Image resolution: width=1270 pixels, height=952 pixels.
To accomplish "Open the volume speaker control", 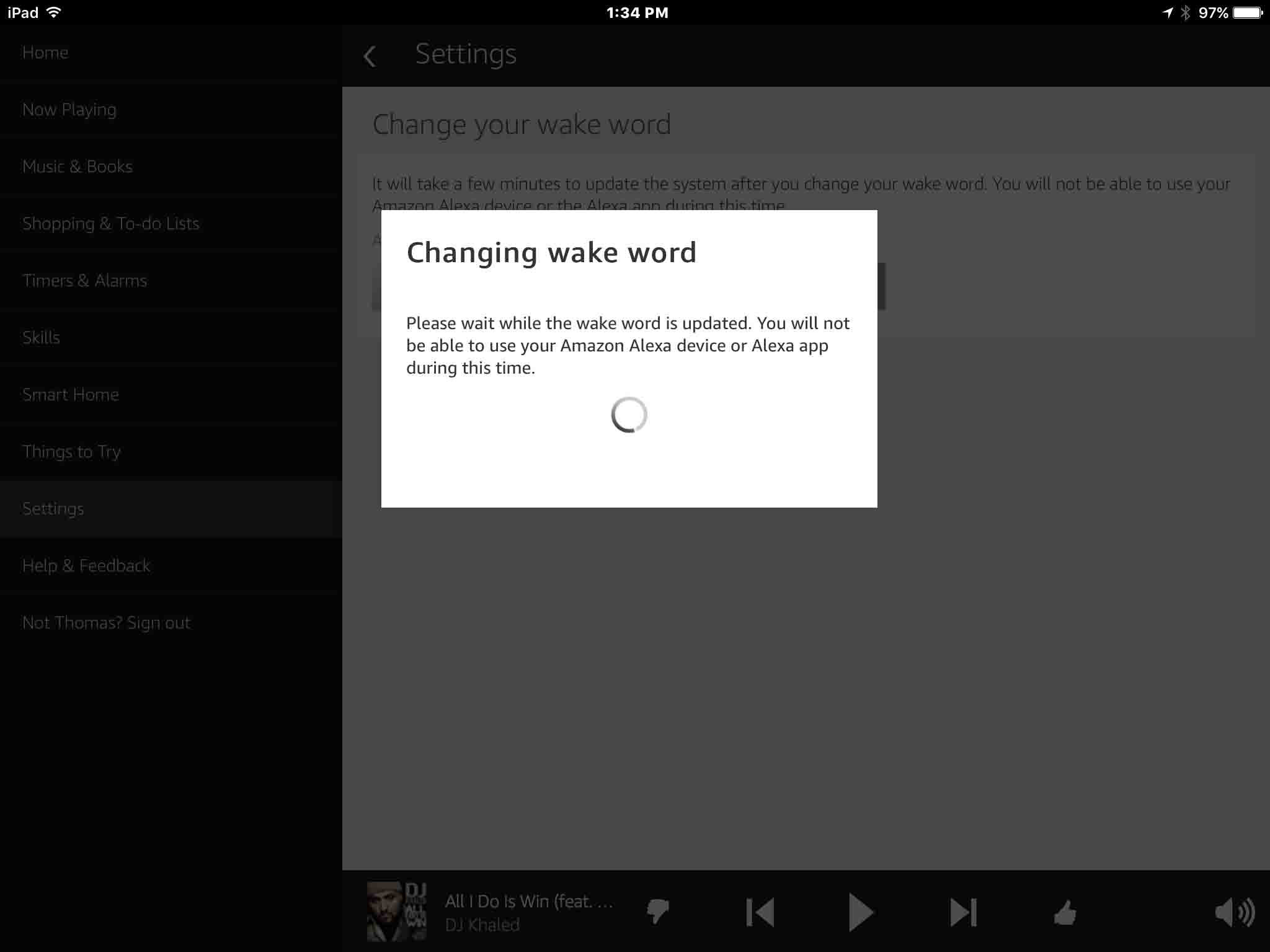I will coord(1234,912).
